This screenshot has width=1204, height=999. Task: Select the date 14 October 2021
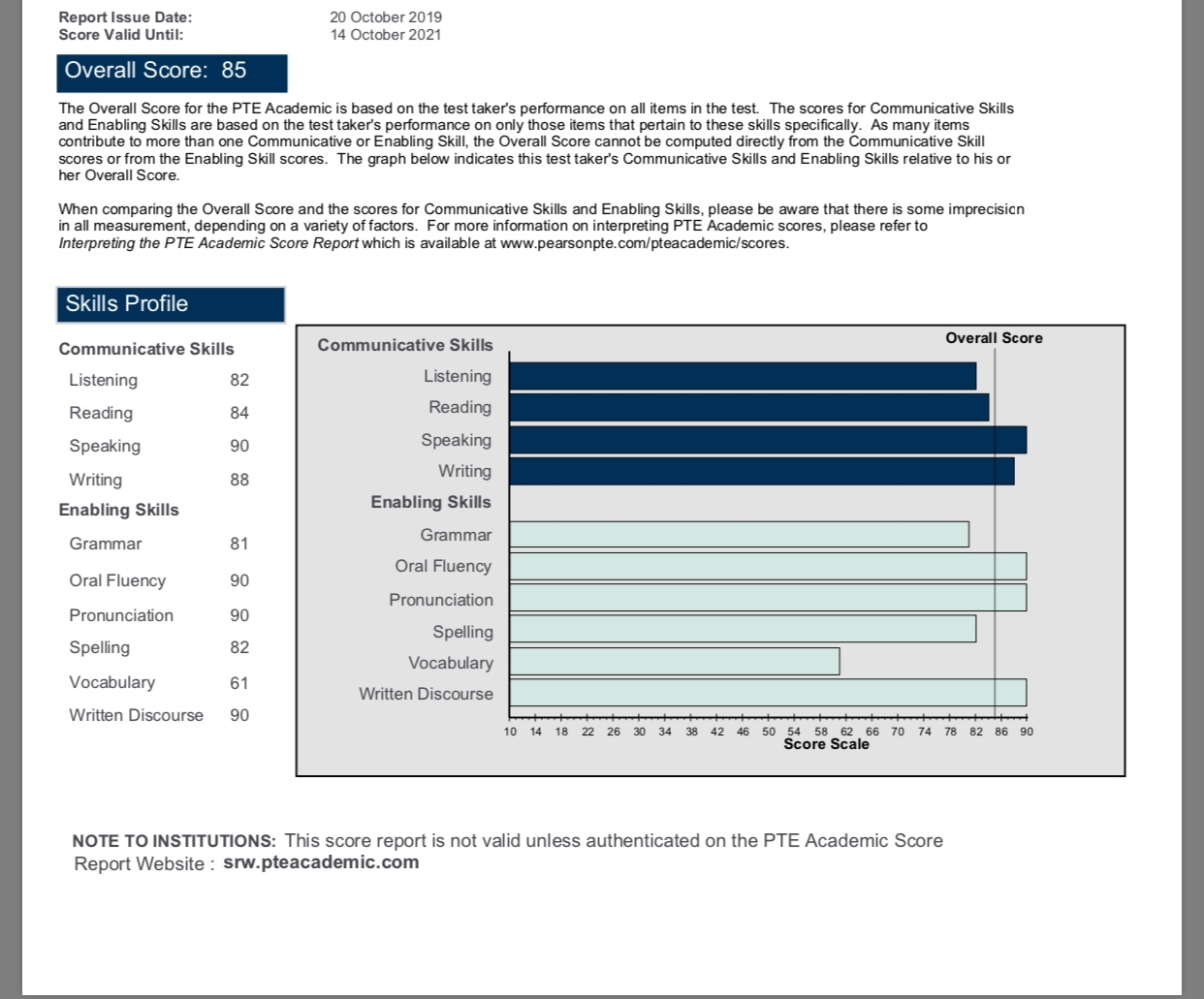coord(386,35)
